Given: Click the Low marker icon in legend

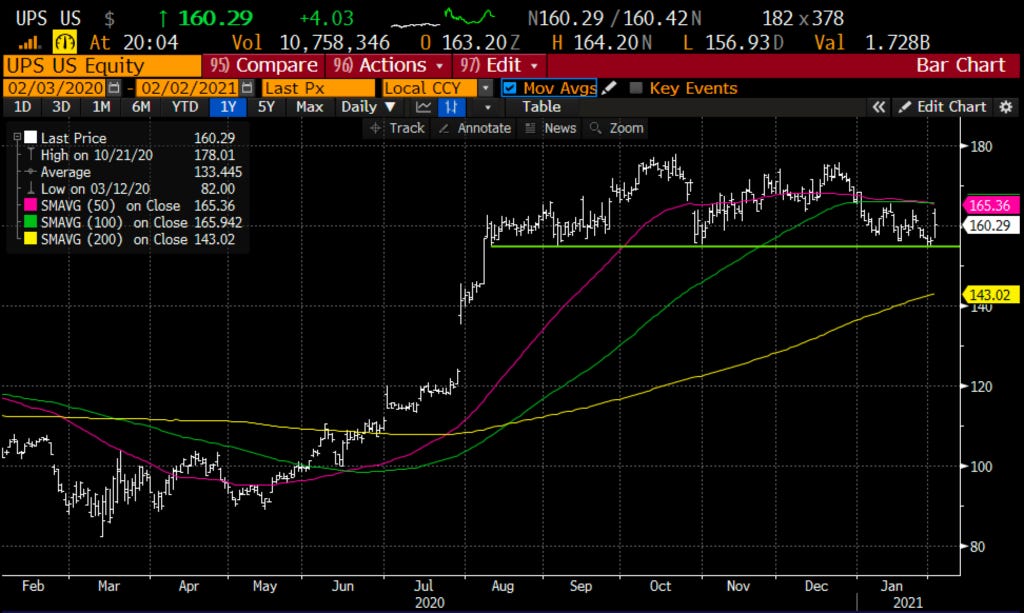Looking at the screenshot, I should [x=31, y=189].
